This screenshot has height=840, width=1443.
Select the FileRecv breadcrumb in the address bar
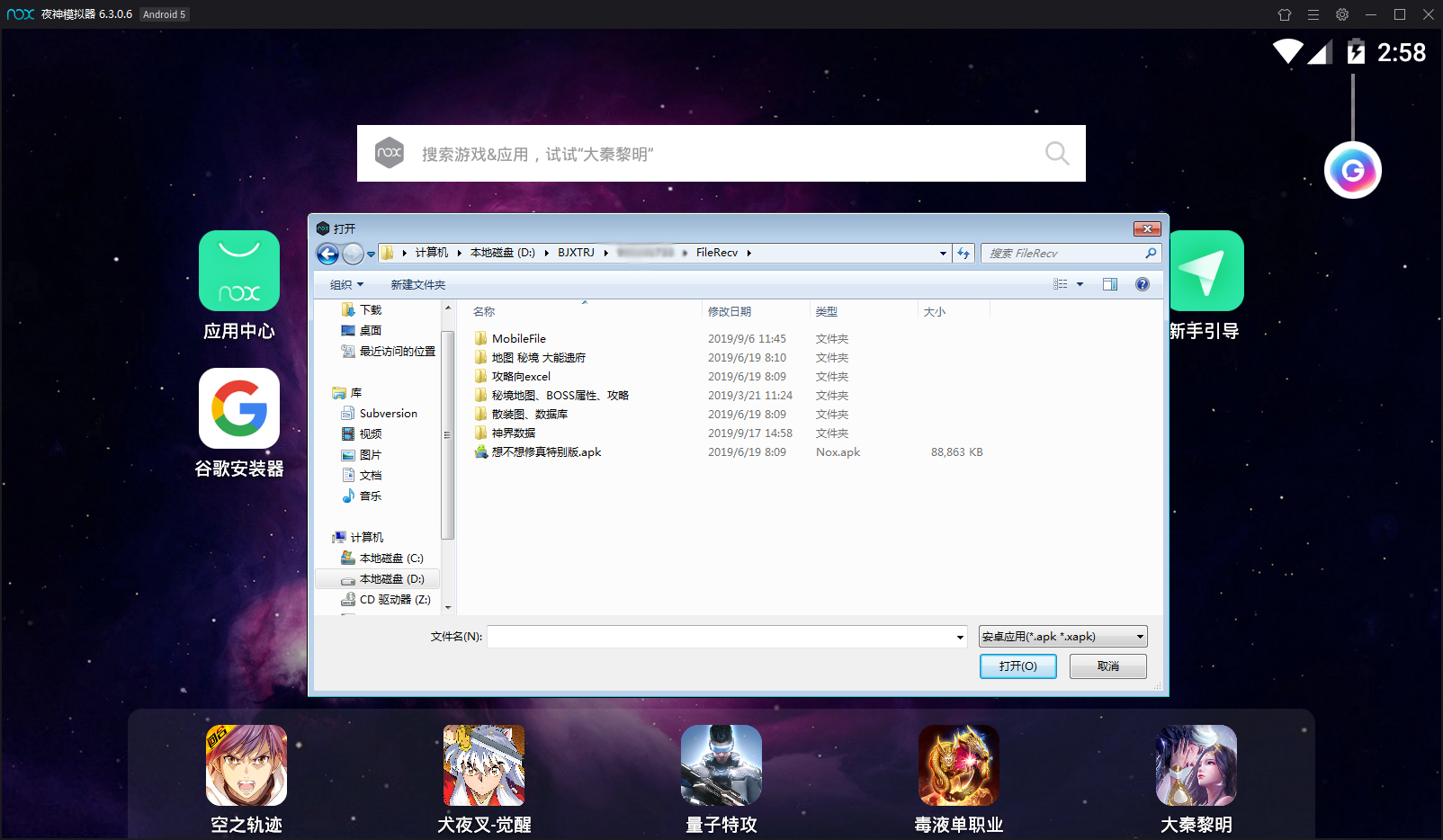(717, 253)
